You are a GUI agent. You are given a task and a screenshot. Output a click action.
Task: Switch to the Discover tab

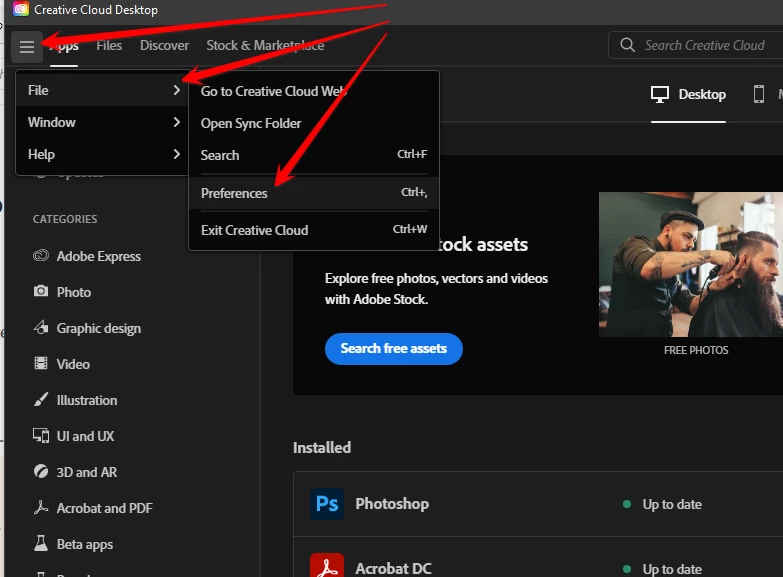[164, 45]
